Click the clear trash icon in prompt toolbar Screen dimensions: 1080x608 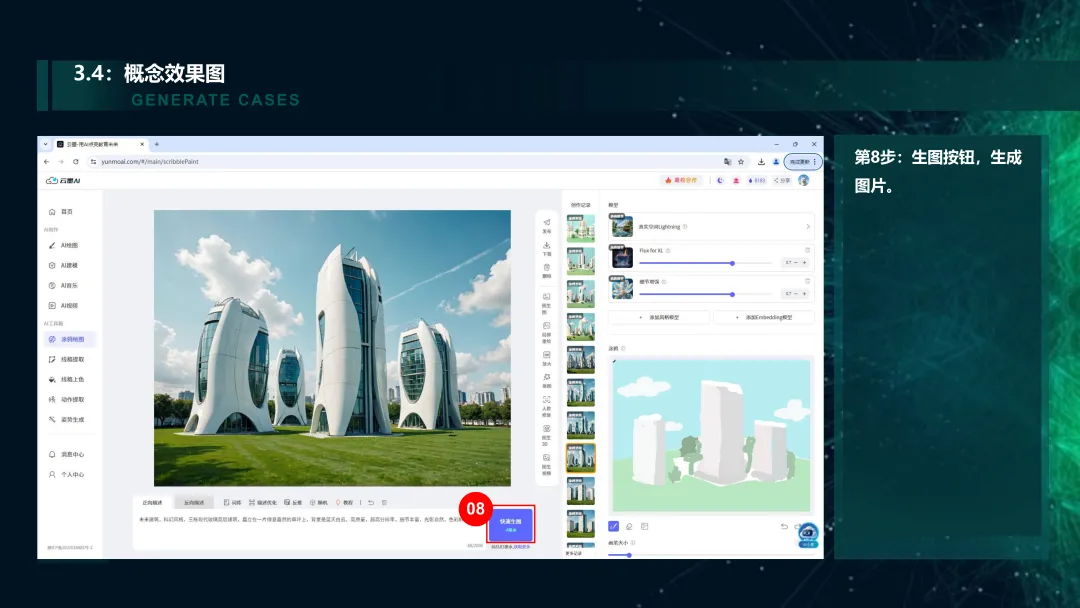384,503
